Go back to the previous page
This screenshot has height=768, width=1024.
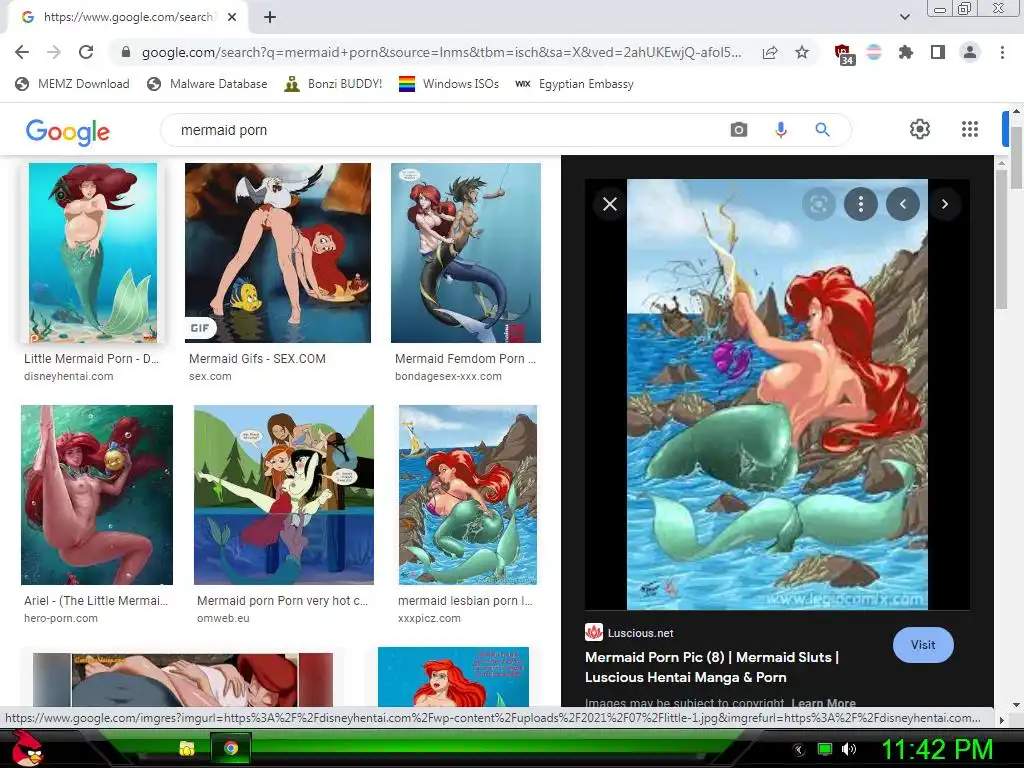[22, 52]
